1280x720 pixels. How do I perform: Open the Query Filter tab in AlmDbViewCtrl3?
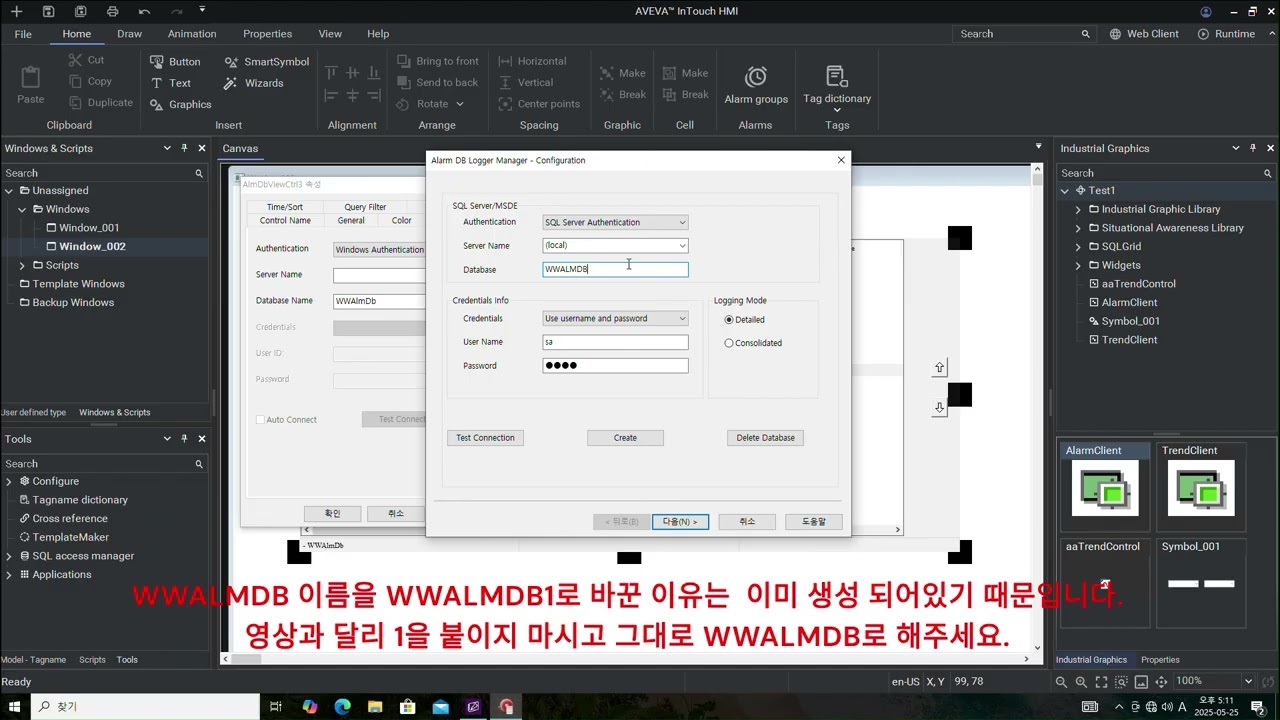tap(365, 207)
